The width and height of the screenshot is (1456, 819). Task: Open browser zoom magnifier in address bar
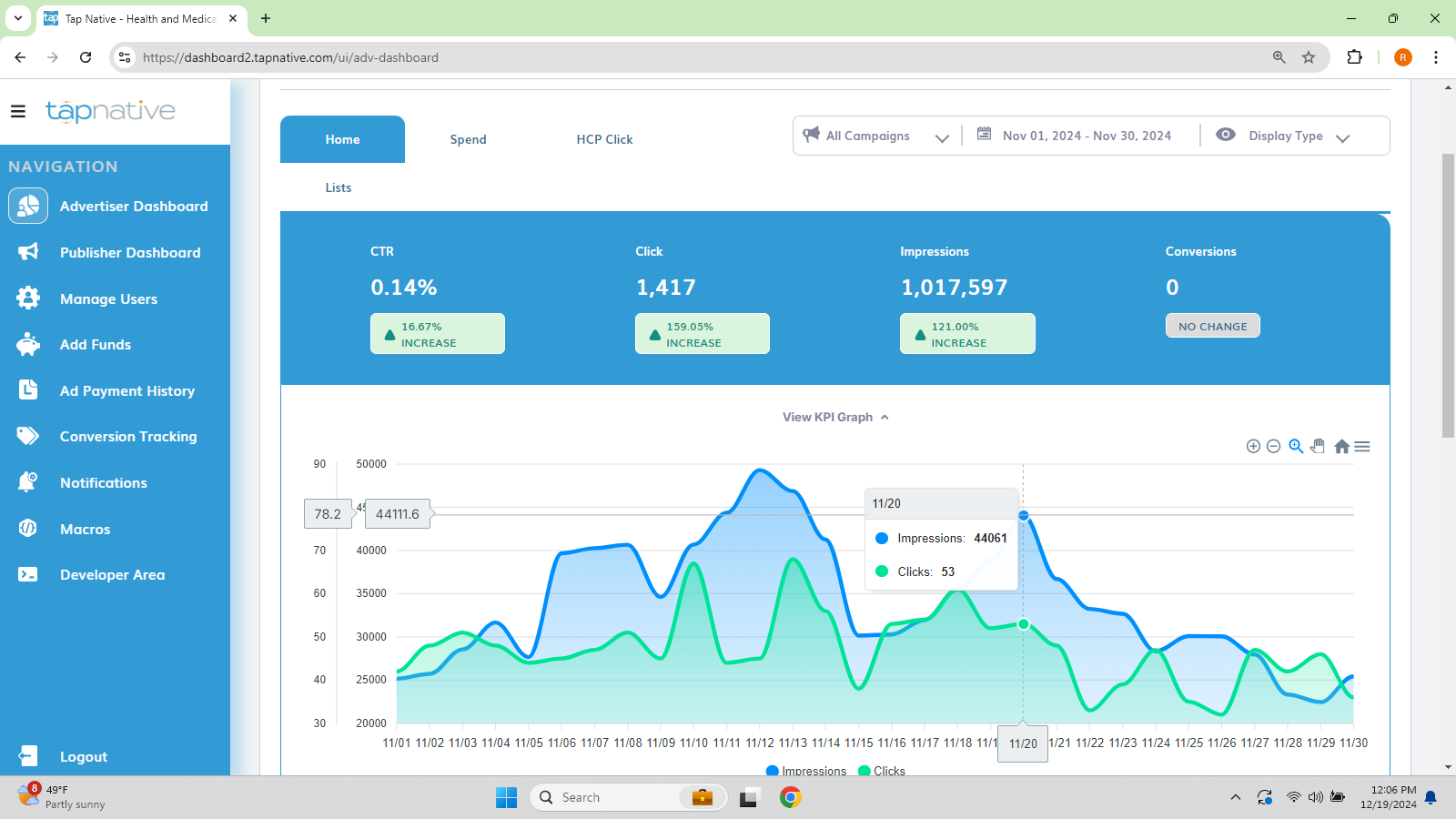[x=1279, y=57]
